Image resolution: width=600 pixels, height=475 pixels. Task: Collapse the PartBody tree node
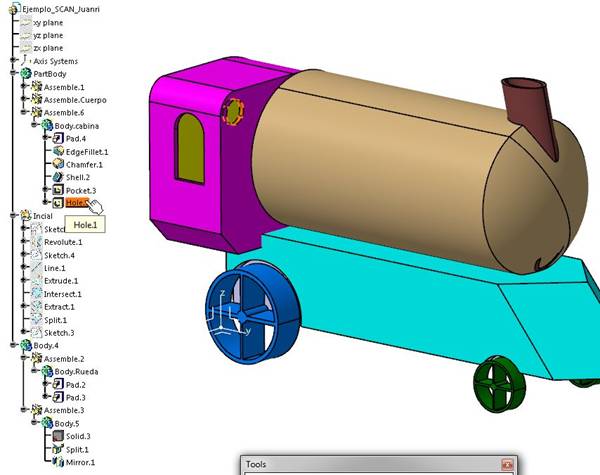tap(11, 74)
